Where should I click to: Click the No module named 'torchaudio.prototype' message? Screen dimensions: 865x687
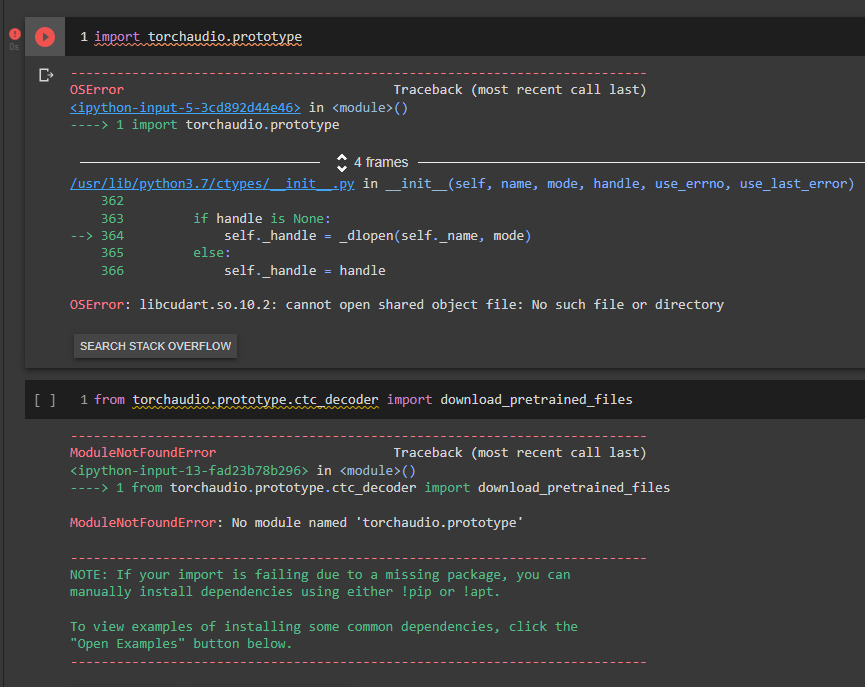pyautogui.click(x=296, y=523)
